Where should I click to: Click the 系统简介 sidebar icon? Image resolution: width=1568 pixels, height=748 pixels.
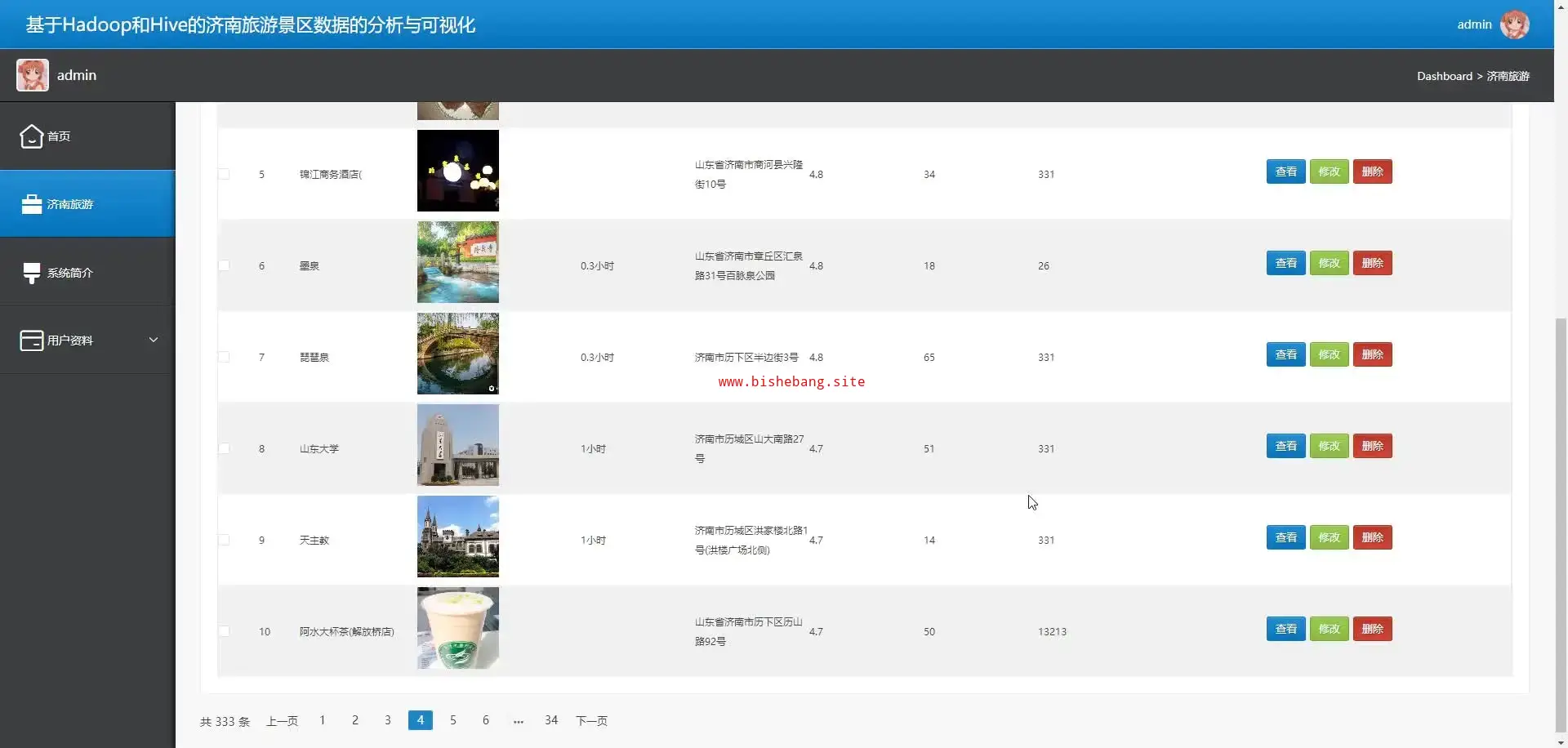[31, 273]
